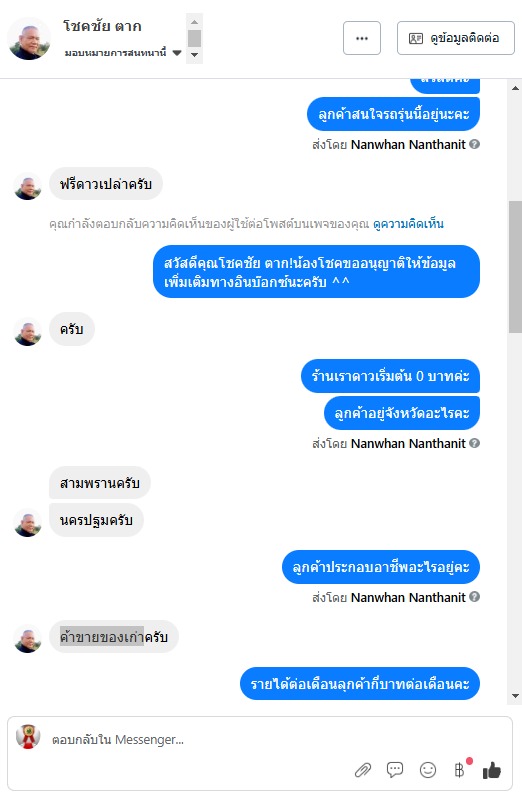Click help icon under province question message
This screenshot has width=522, height=792.
(474, 443)
